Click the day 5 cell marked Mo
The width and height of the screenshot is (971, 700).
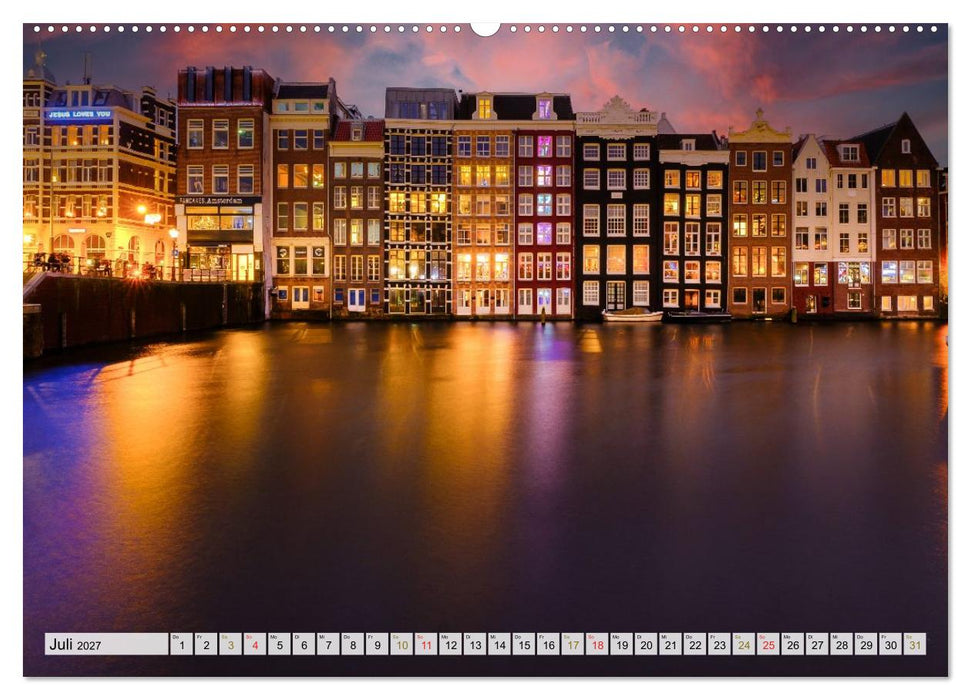click(x=279, y=644)
